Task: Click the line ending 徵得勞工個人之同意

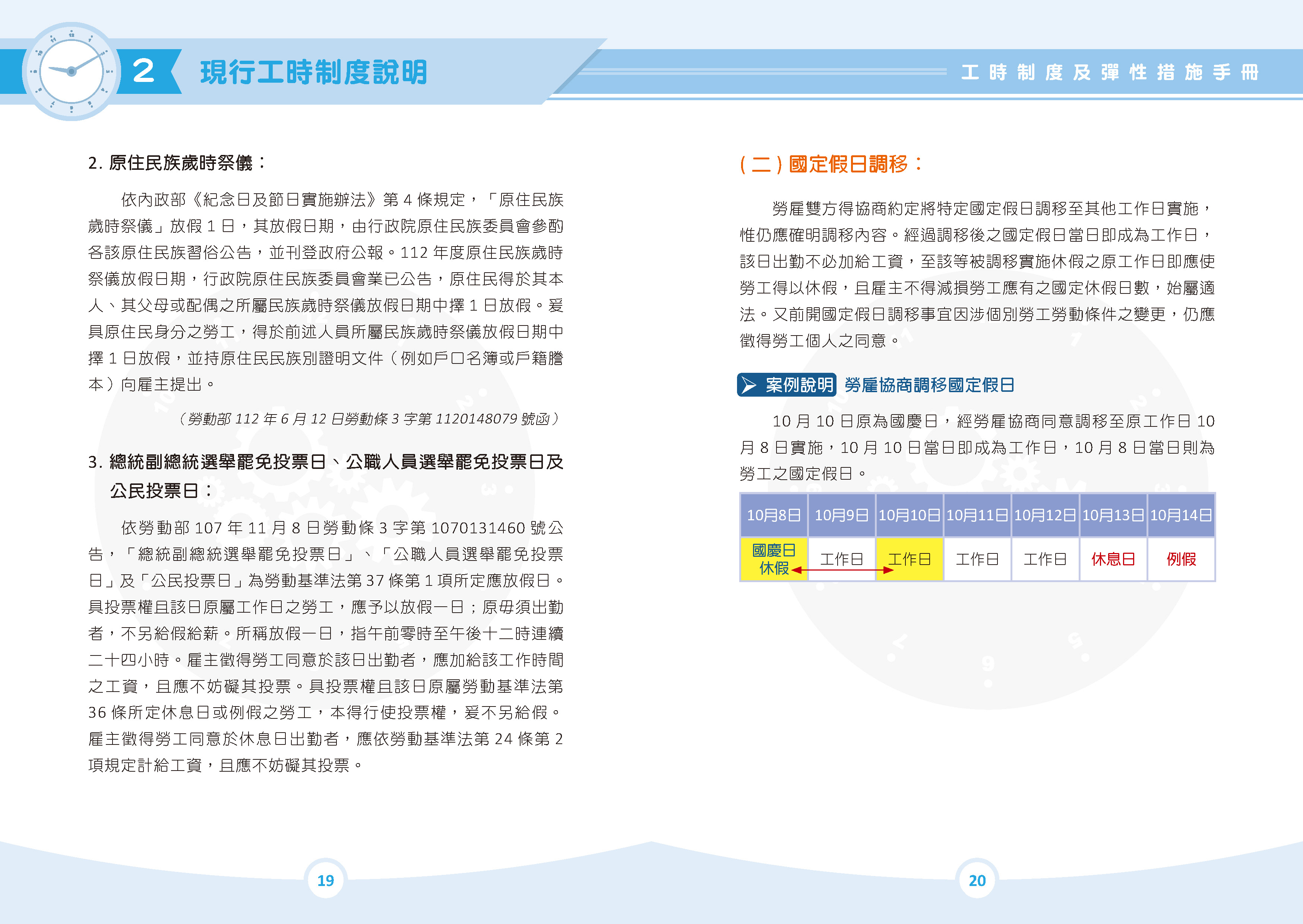Action: point(820,341)
